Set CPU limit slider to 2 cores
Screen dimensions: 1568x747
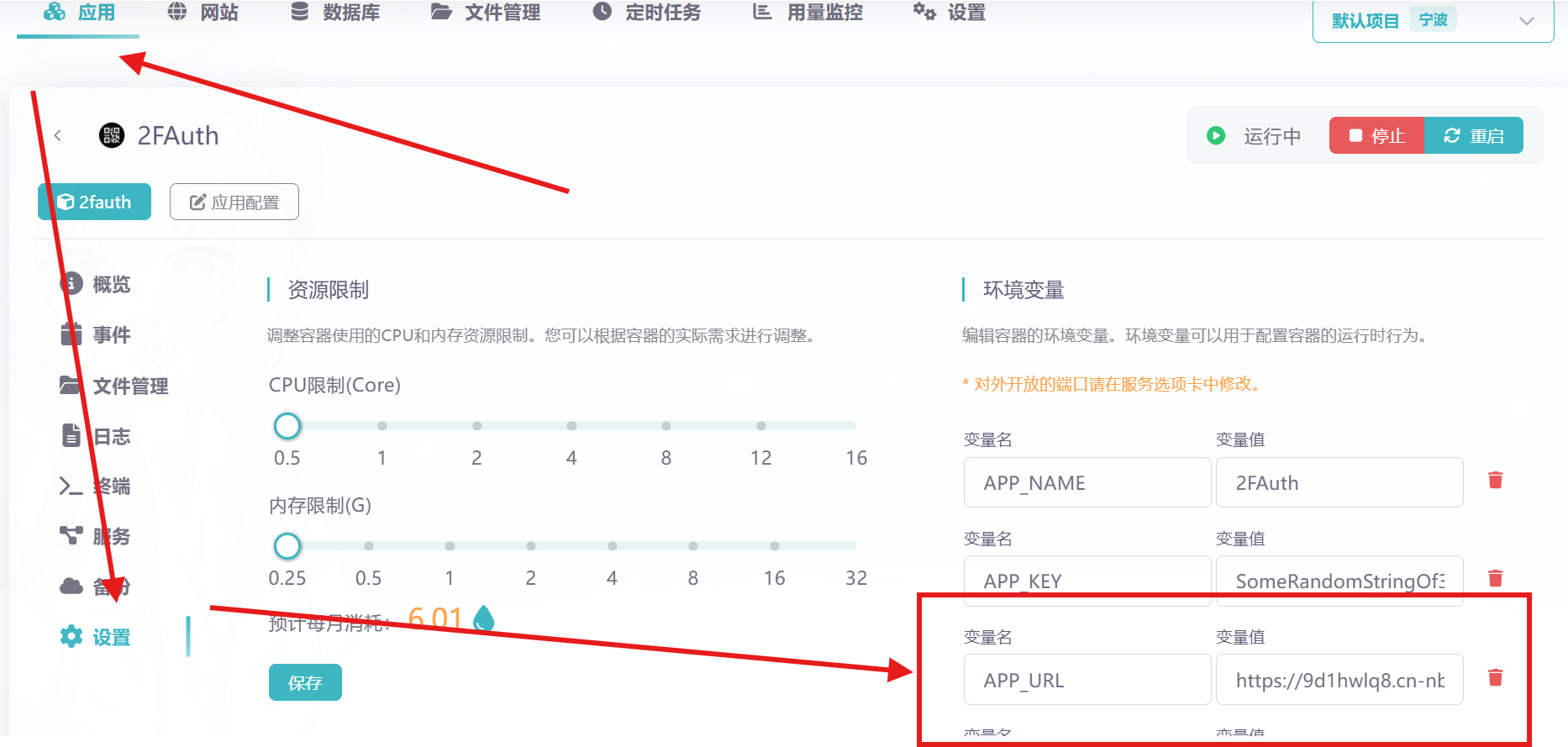point(476,426)
